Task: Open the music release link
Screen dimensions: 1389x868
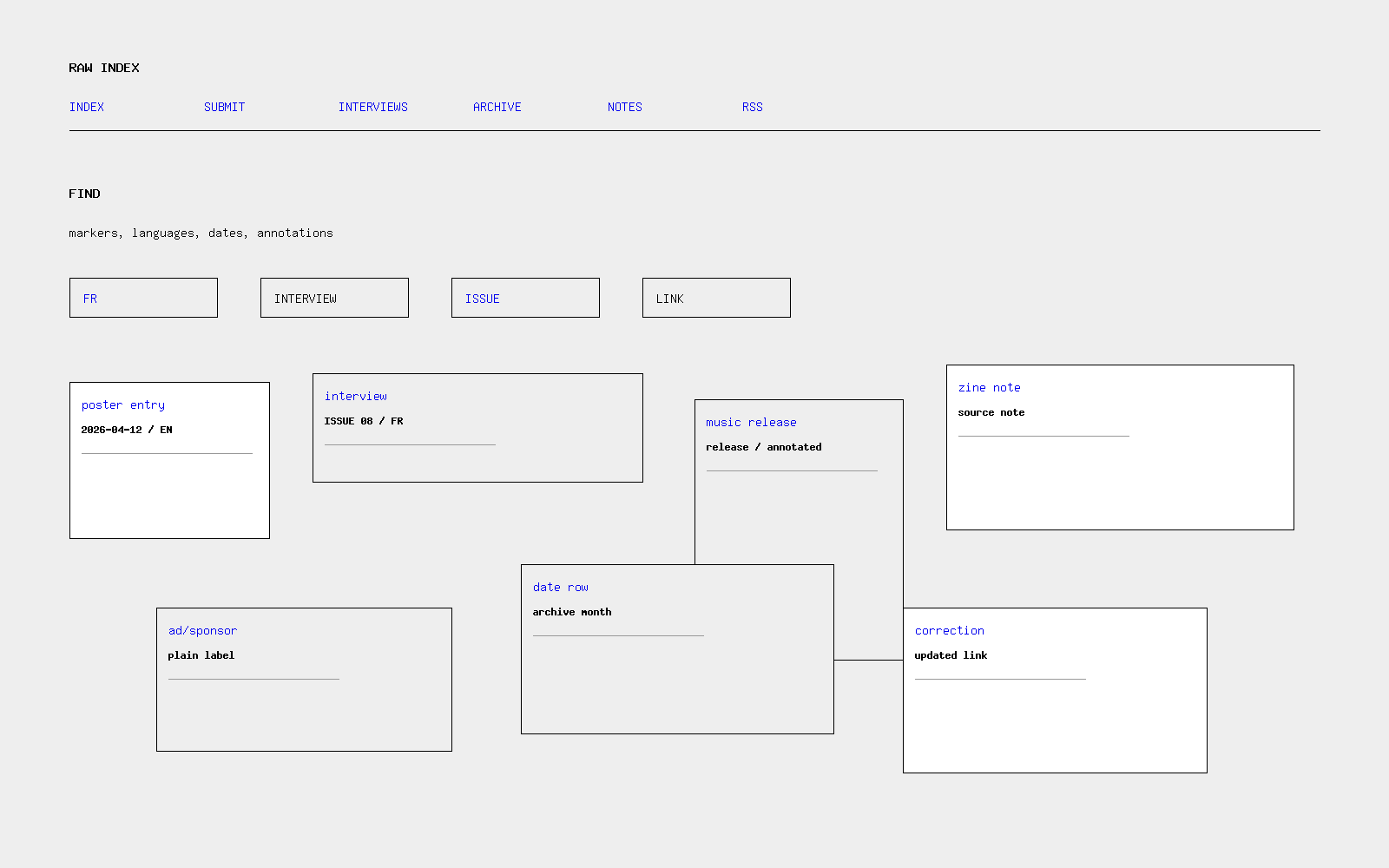Action: 751,422
